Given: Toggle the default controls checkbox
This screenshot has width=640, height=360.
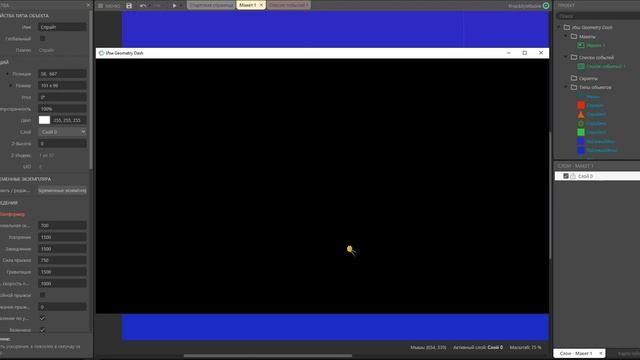Looking at the screenshot, I should point(42,318).
